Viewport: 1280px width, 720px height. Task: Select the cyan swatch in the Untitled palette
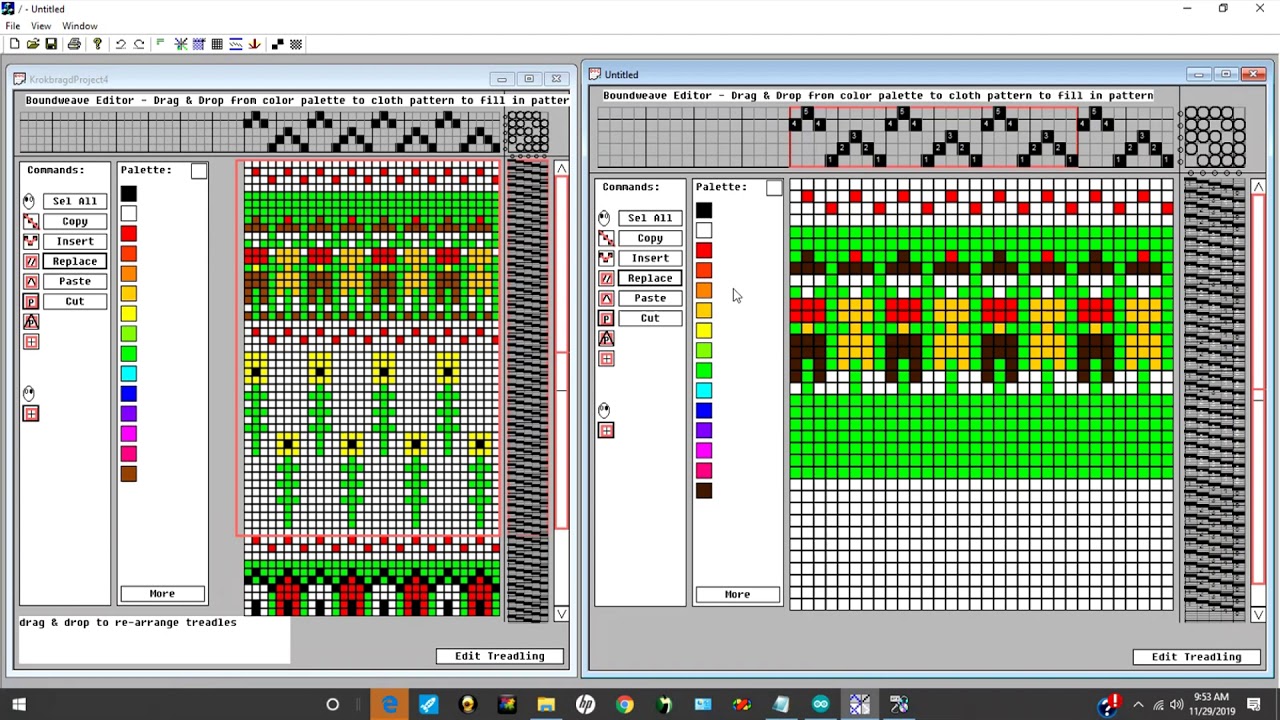pos(704,390)
